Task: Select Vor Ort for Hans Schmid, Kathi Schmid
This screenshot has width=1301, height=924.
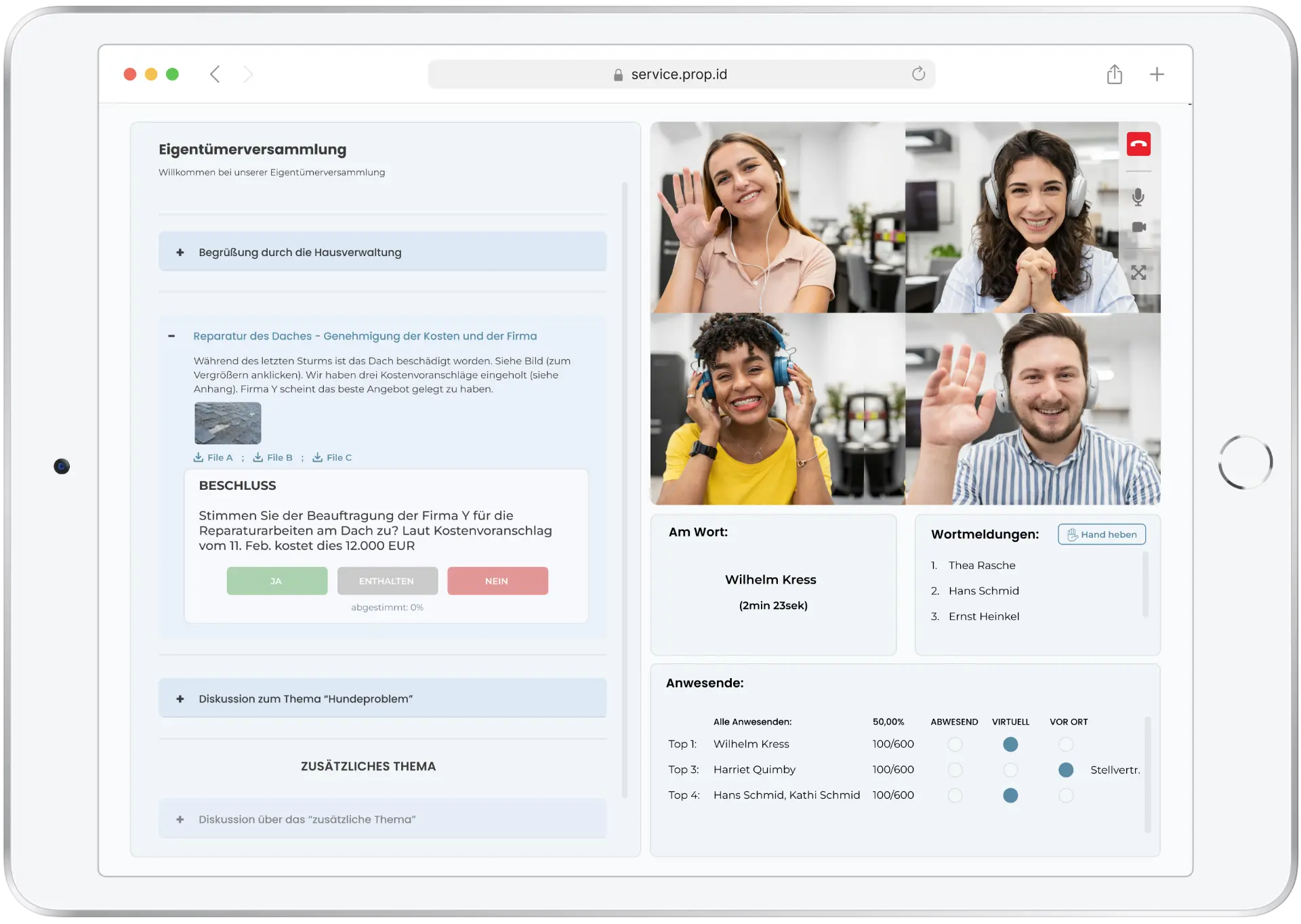Action: [1066, 795]
